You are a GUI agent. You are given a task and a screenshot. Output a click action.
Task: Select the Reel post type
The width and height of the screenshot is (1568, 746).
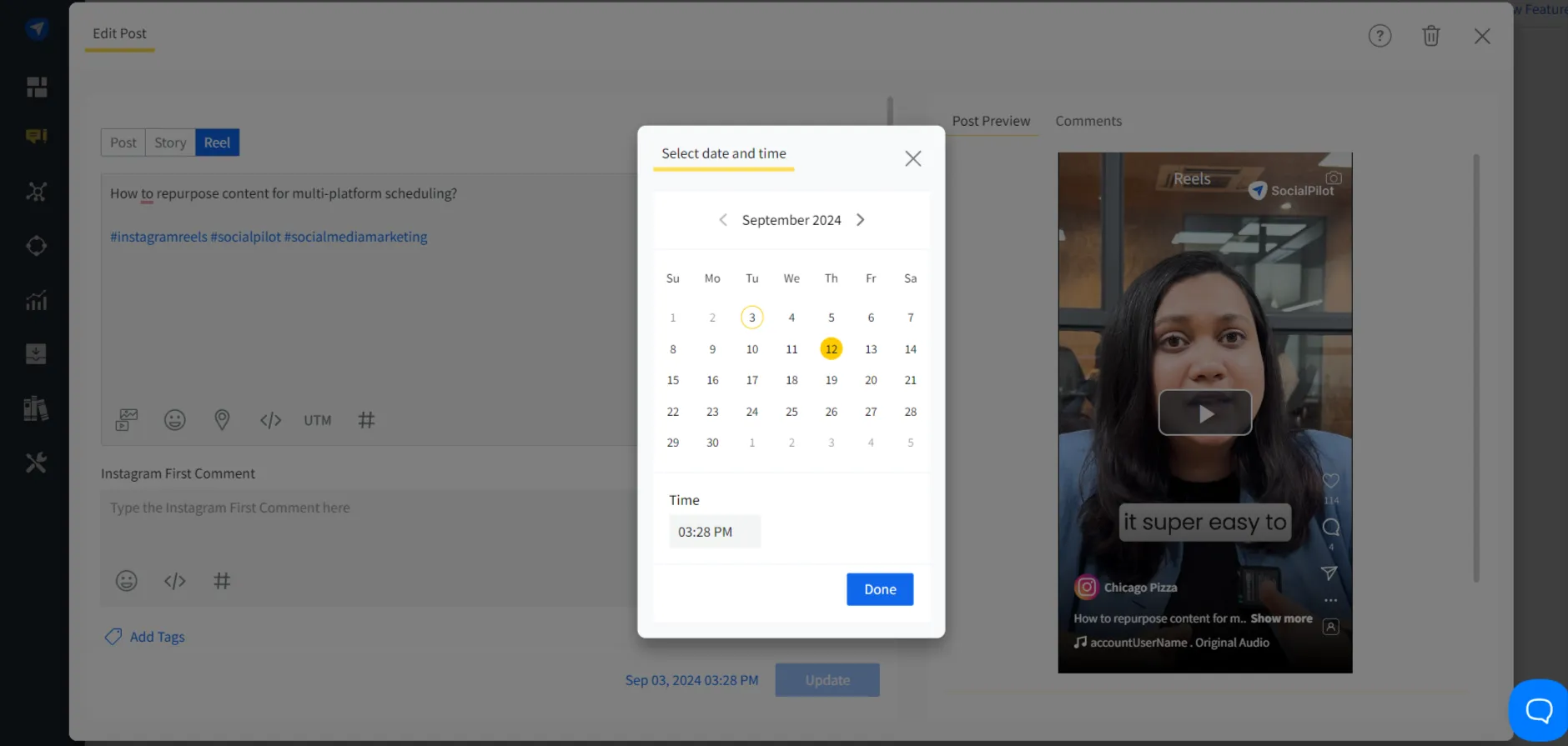point(217,143)
